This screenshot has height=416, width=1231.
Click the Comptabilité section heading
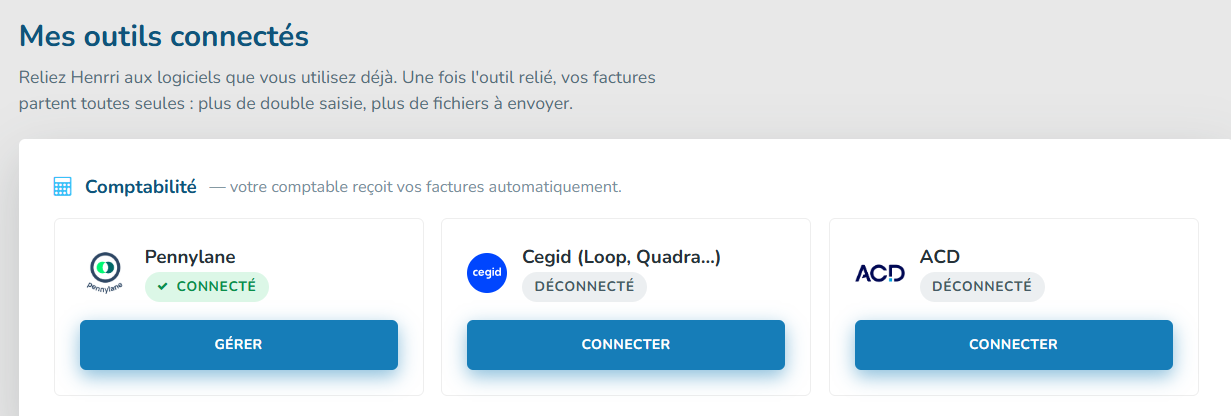point(141,187)
